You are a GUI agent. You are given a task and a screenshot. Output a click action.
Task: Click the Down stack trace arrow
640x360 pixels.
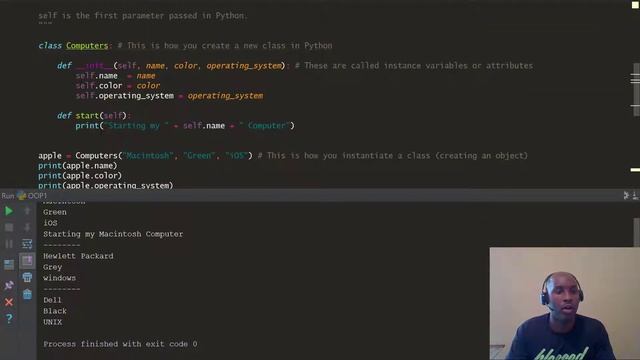27,228
